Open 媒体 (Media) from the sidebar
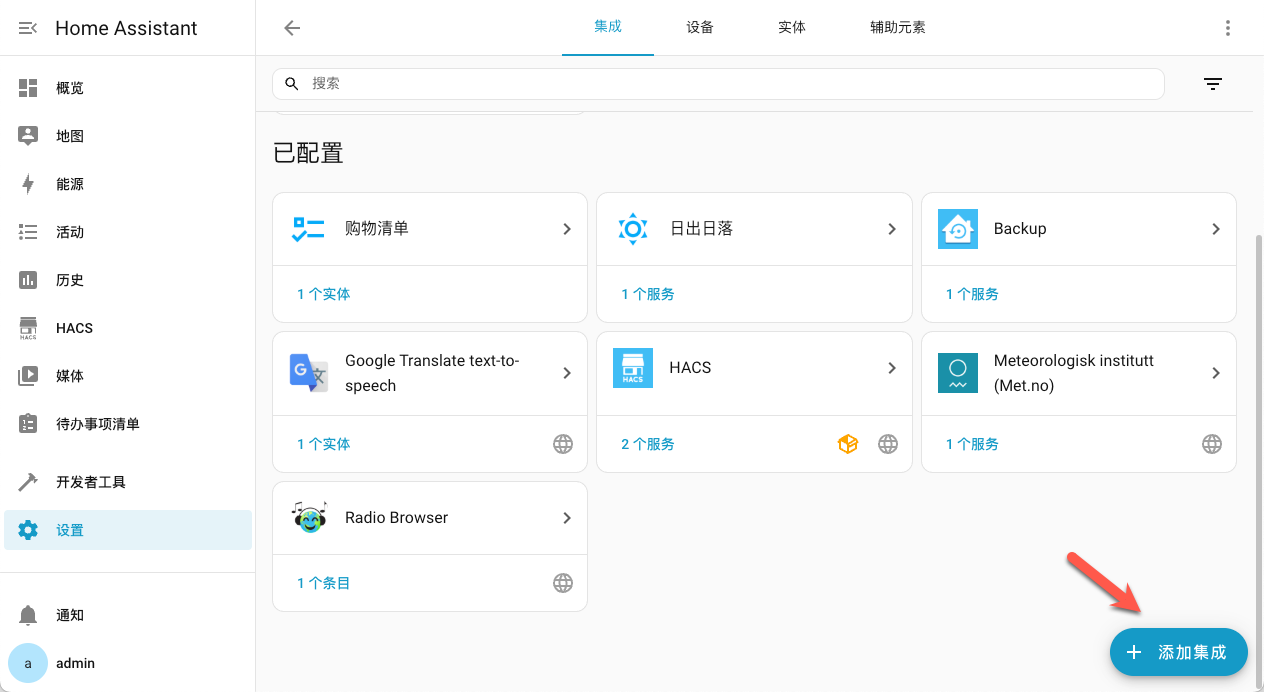Viewport: 1264px width, 692px height. click(x=70, y=375)
